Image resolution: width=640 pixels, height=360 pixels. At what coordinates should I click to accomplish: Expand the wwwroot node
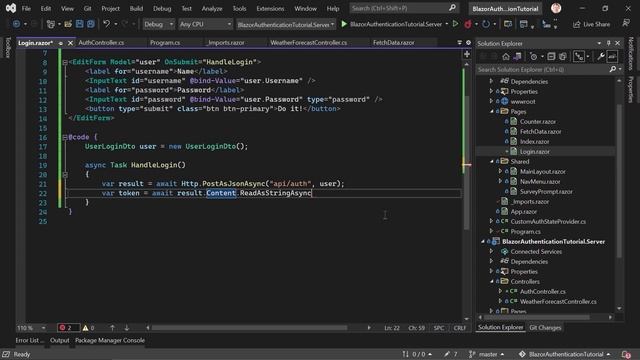point(491,101)
